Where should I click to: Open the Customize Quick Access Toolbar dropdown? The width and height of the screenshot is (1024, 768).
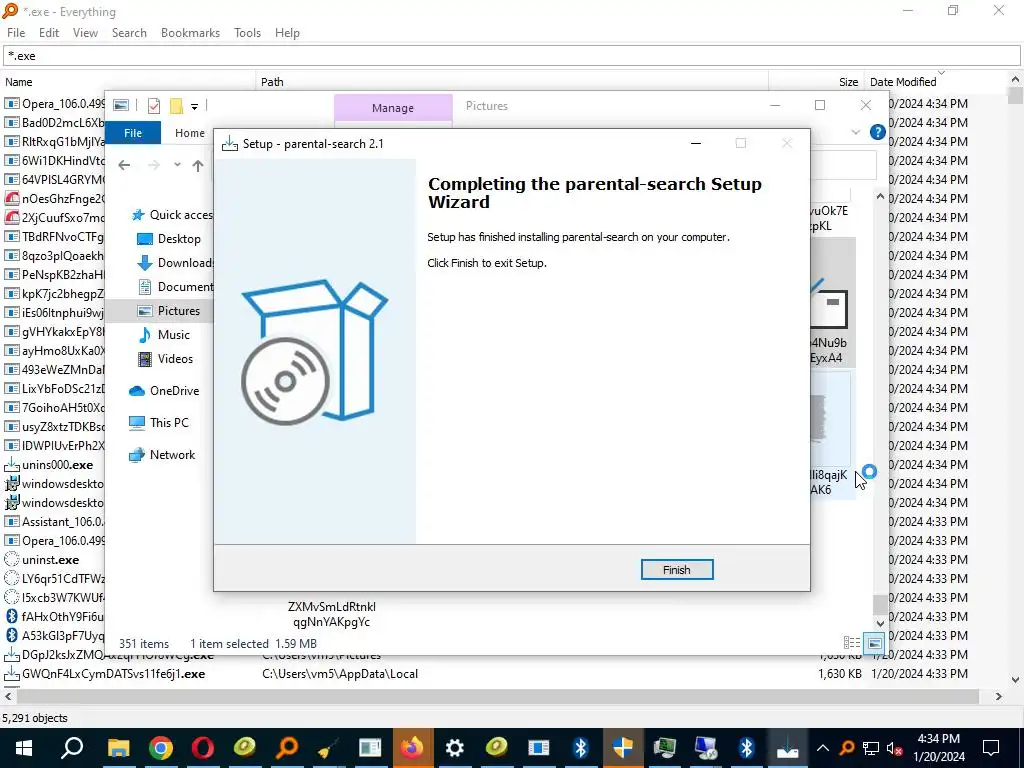point(194,106)
